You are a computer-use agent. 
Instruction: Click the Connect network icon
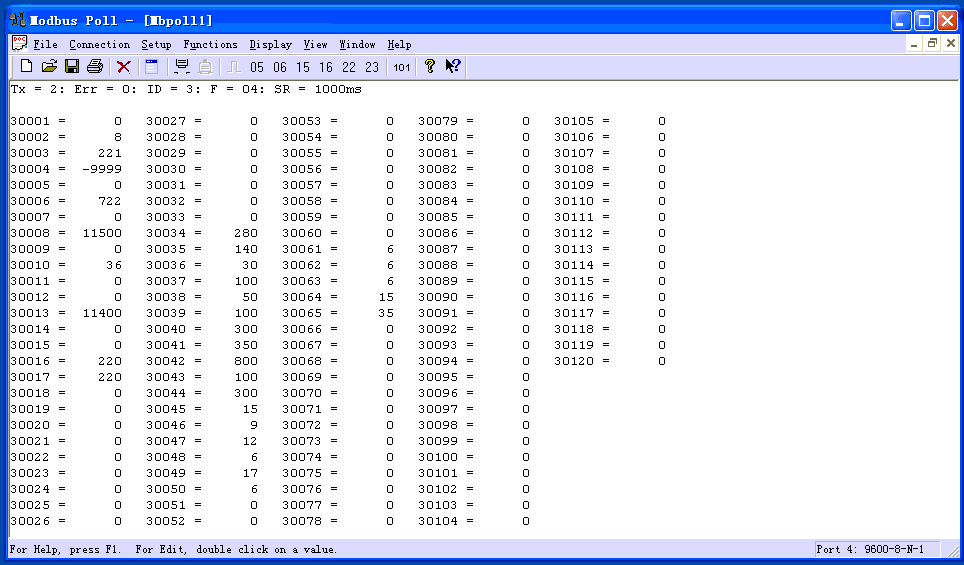click(x=181, y=67)
